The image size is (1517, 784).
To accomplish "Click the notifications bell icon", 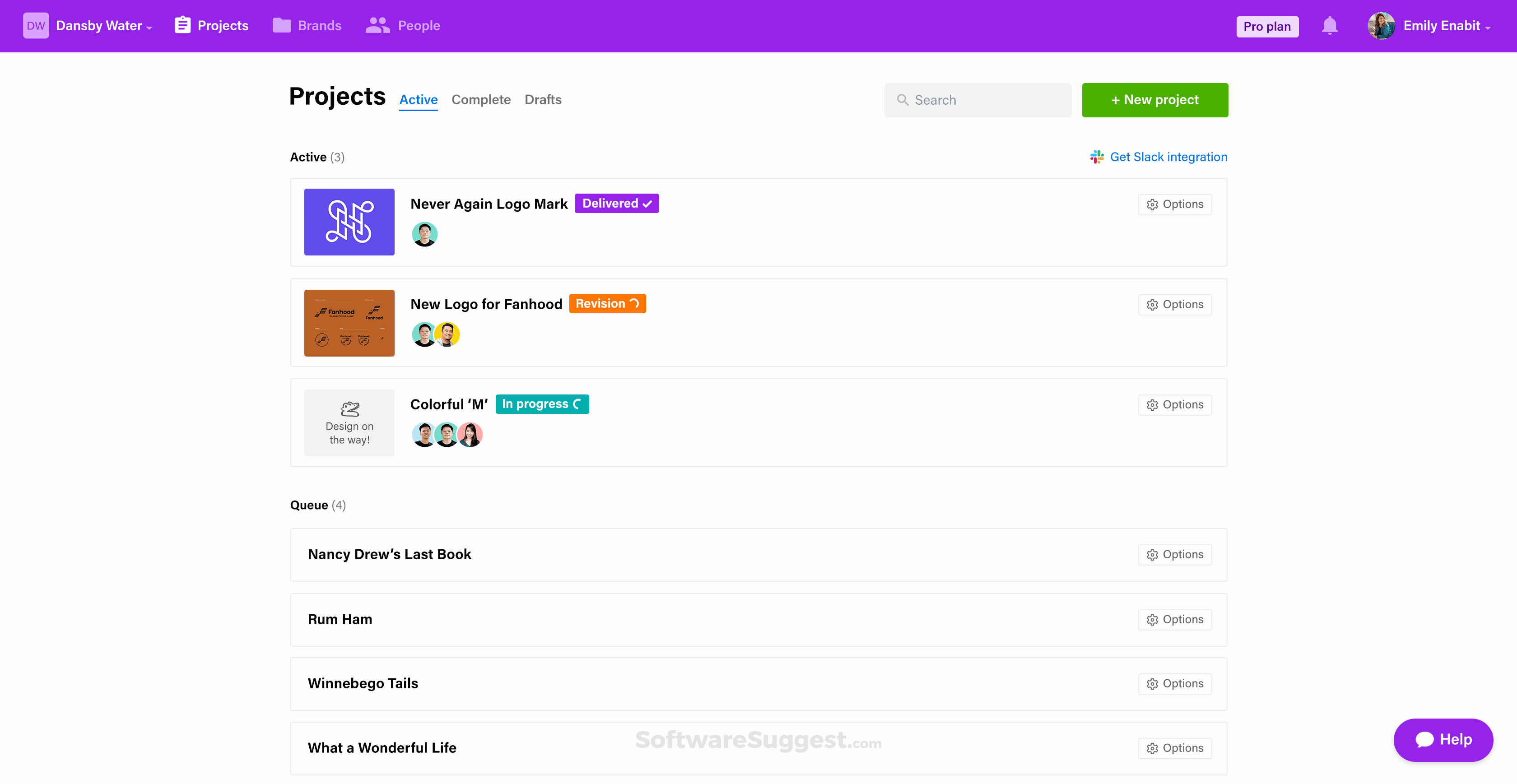I will pyautogui.click(x=1330, y=25).
